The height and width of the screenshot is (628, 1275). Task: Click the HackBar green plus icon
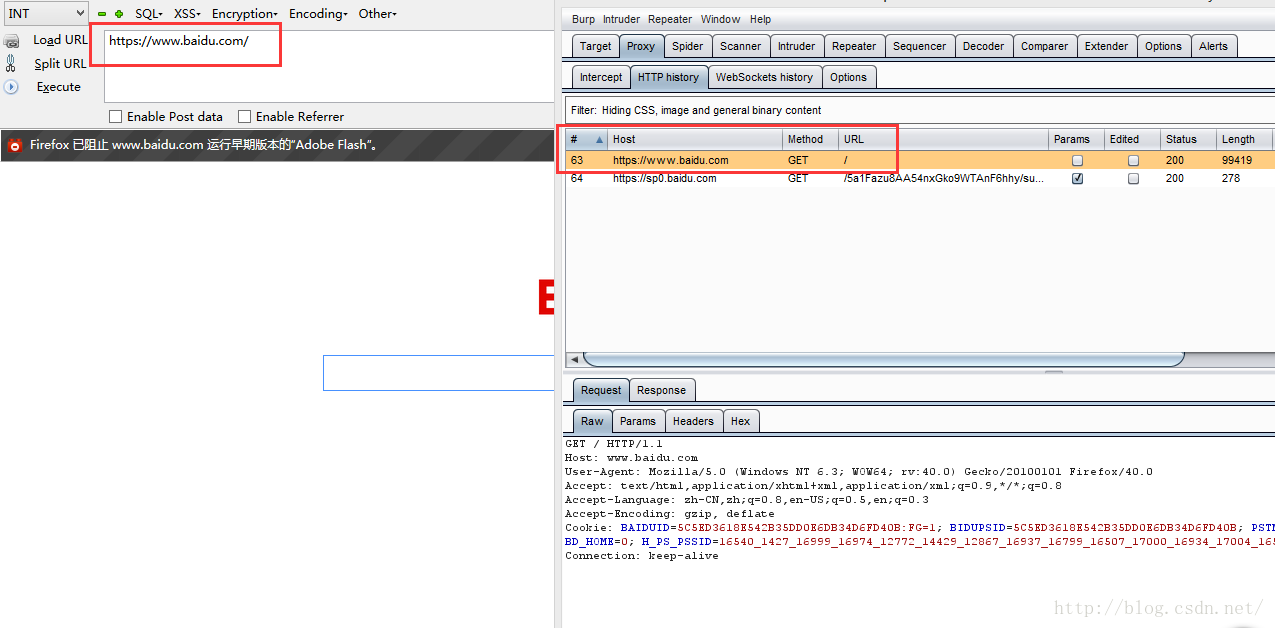pos(119,14)
